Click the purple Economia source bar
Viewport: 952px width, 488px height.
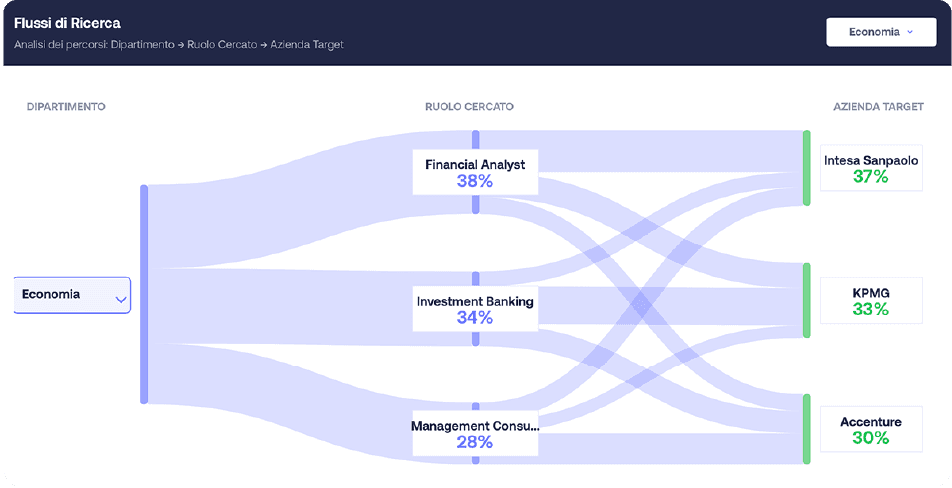144,294
